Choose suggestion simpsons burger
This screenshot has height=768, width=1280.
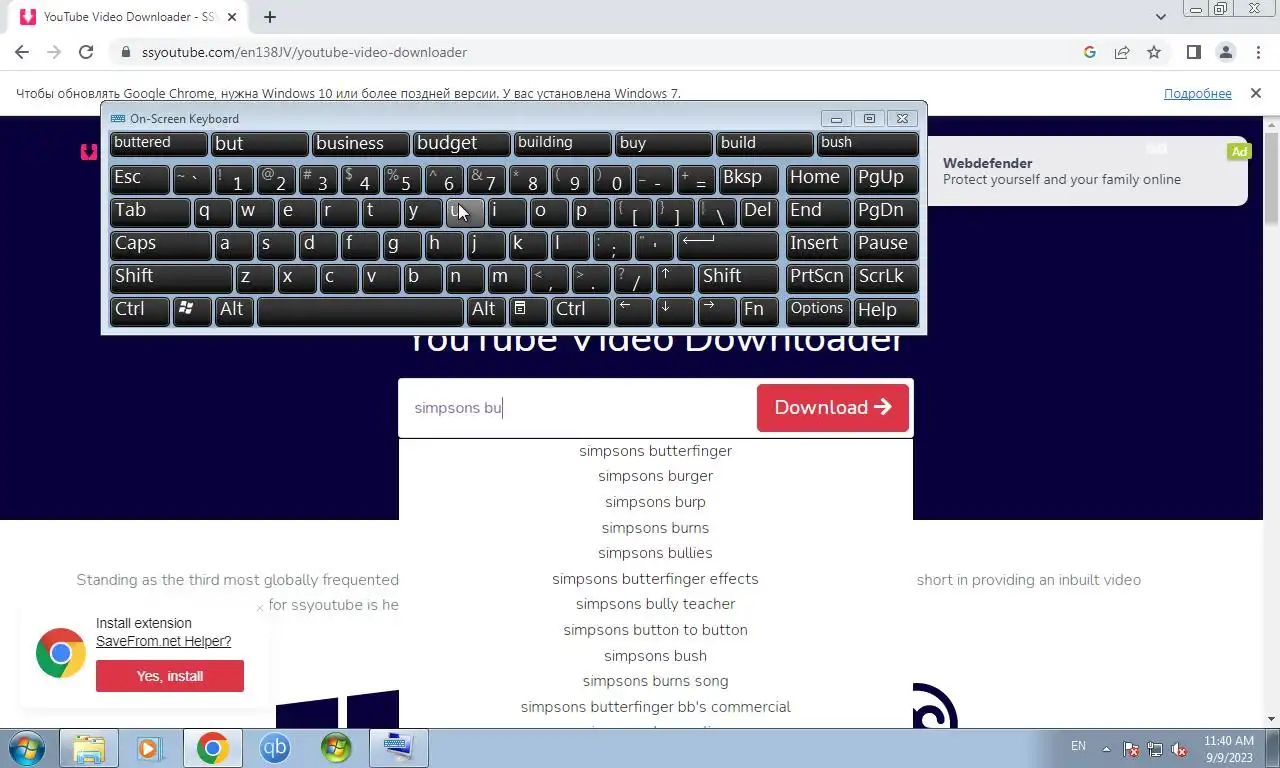pyautogui.click(x=655, y=476)
